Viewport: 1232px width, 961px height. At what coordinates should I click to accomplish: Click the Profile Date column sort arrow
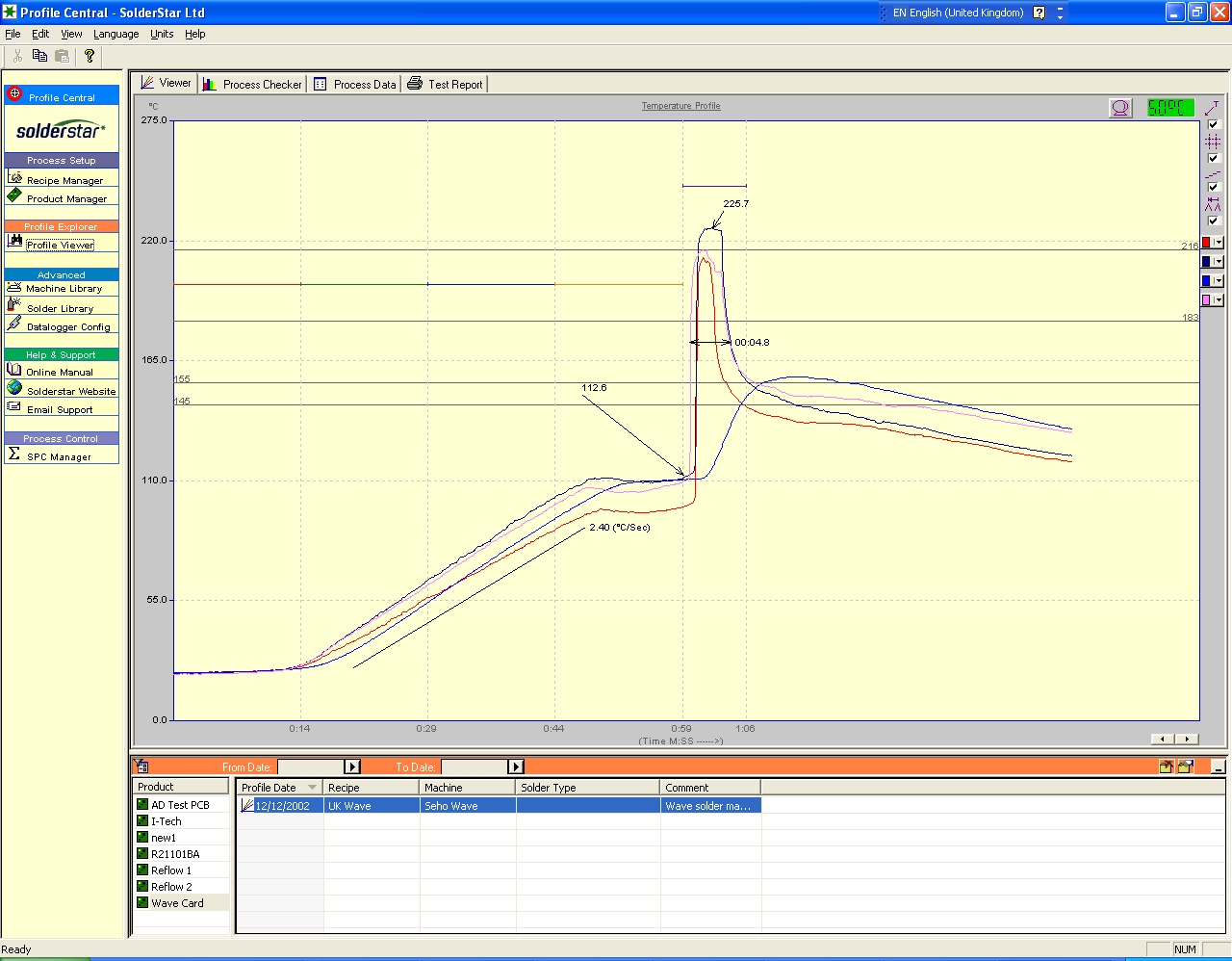(x=312, y=788)
